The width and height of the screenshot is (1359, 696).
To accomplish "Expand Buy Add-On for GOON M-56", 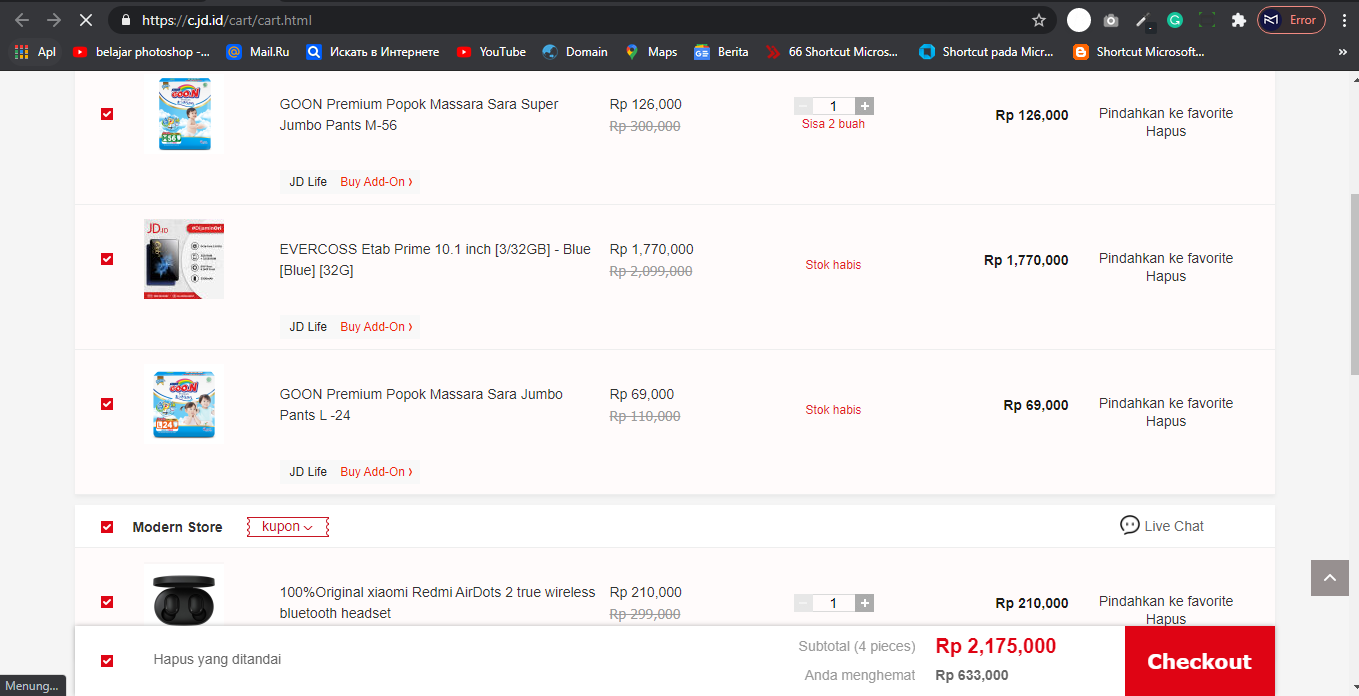I will (x=376, y=182).
